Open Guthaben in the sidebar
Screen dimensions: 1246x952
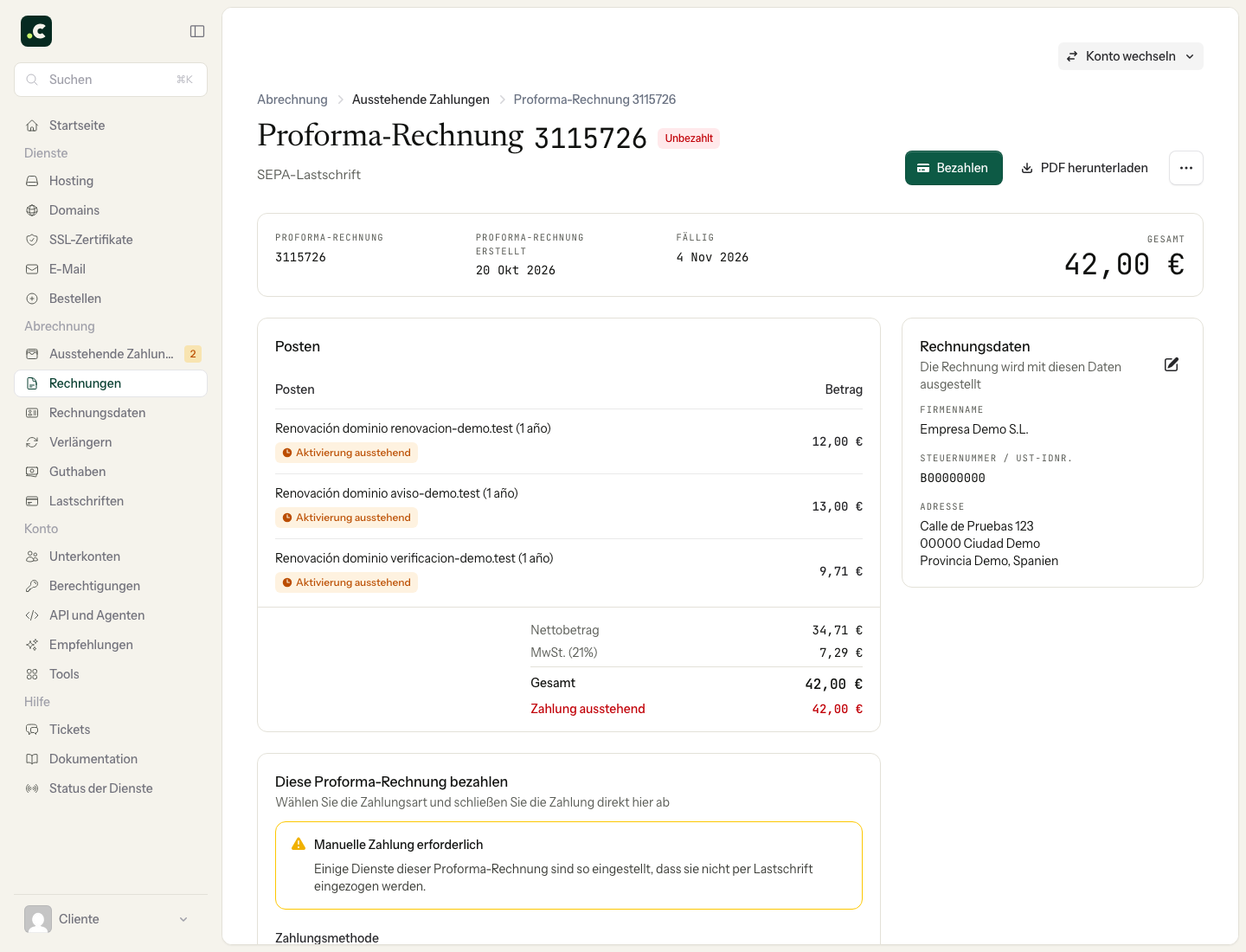[111, 472]
